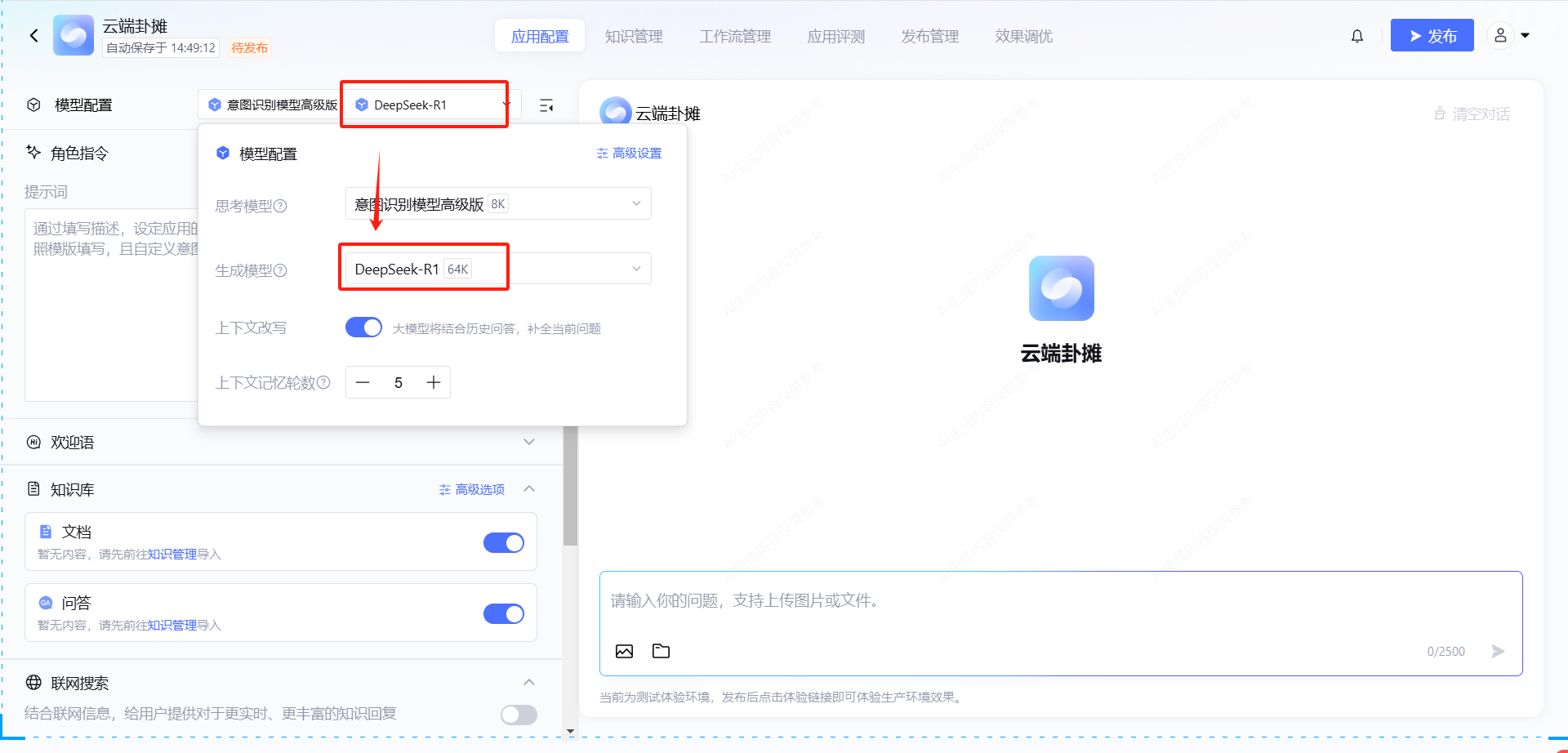Viewport: 1568px width, 753px height.
Task: Click the 问答 QA icon
Action: (46, 602)
